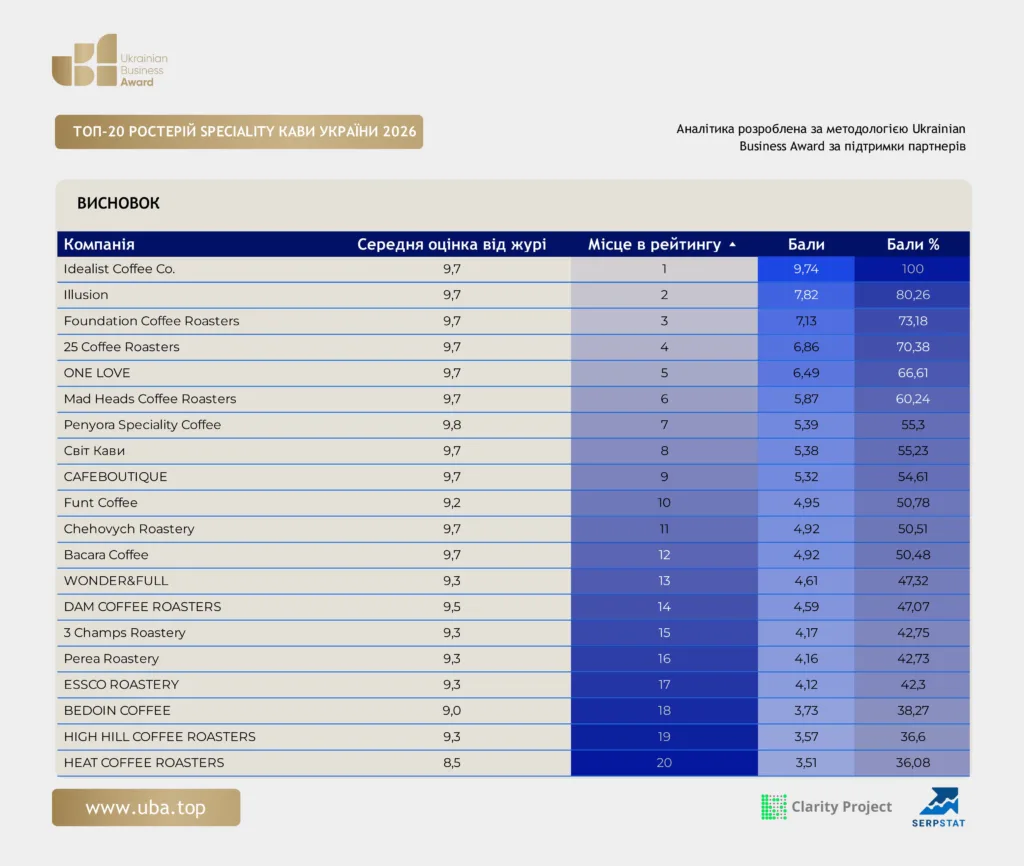The image size is (1024, 866).
Task: Click the 3,57 points cell
Action: (806, 737)
